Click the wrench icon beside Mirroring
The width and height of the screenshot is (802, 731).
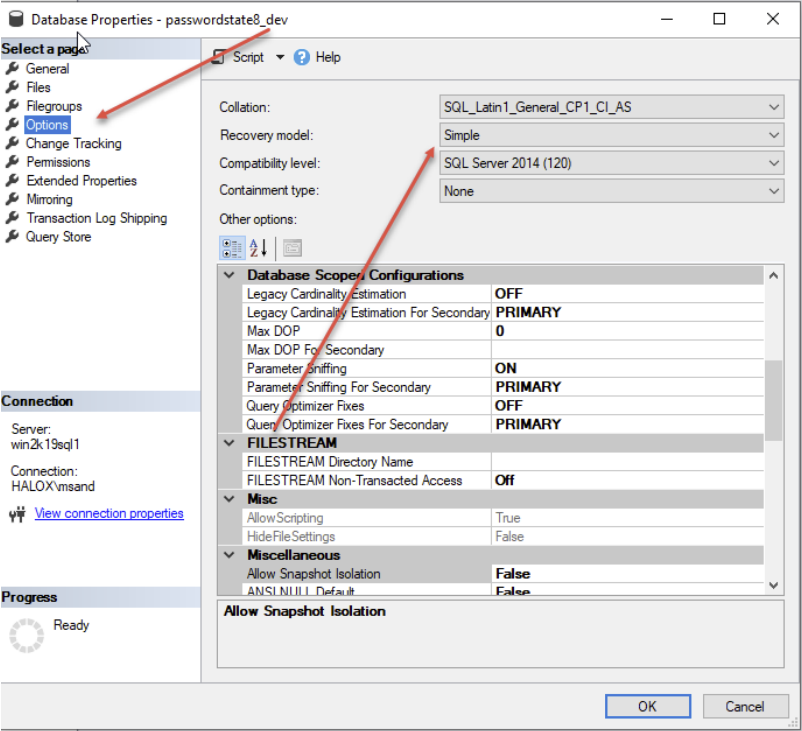[12, 199]
